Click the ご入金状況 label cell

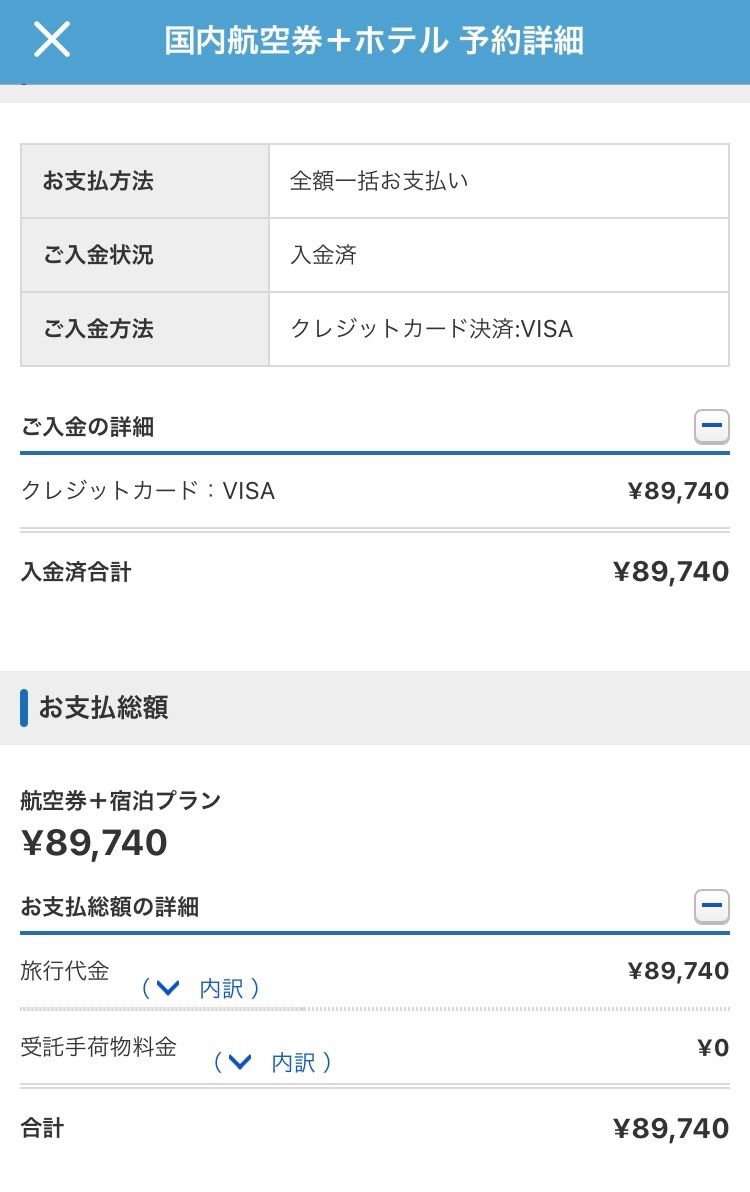coord(145,255)
